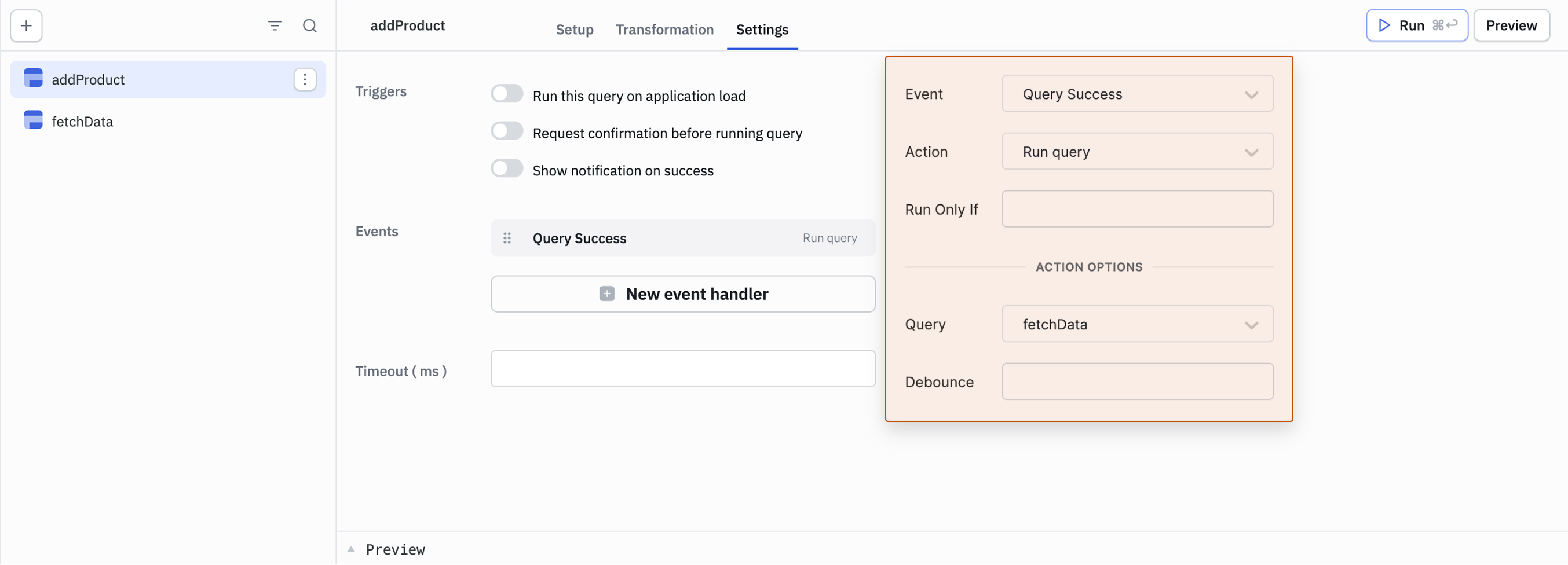
Task: Switch to the Setup tab
Action: (x=574, y=29)
